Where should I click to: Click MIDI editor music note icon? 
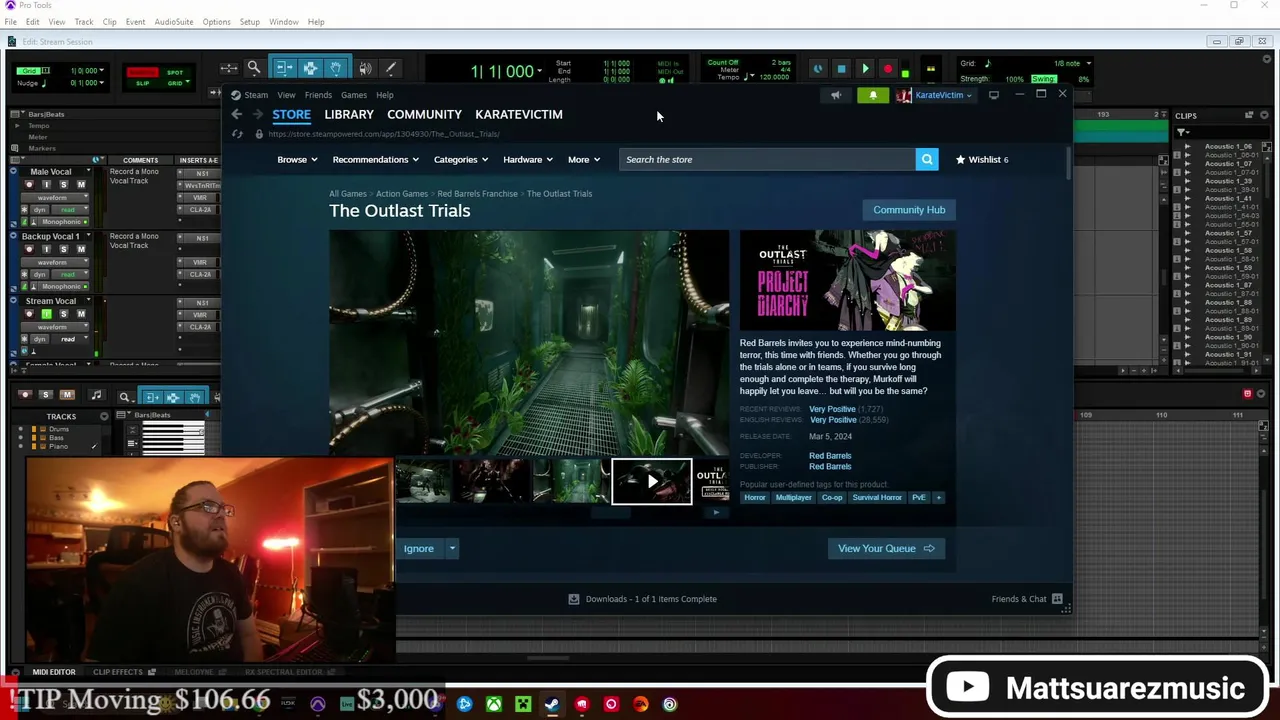96,395
